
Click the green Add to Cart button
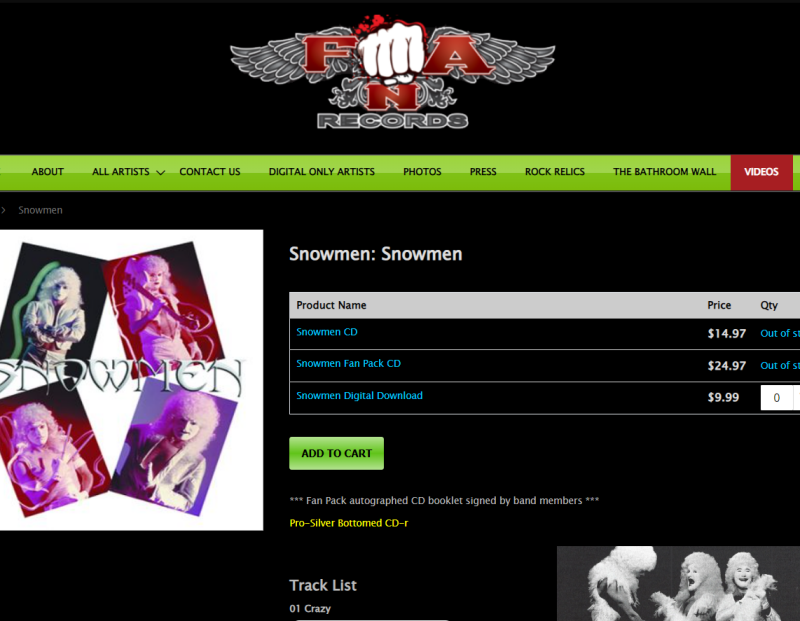click(336, 453)
